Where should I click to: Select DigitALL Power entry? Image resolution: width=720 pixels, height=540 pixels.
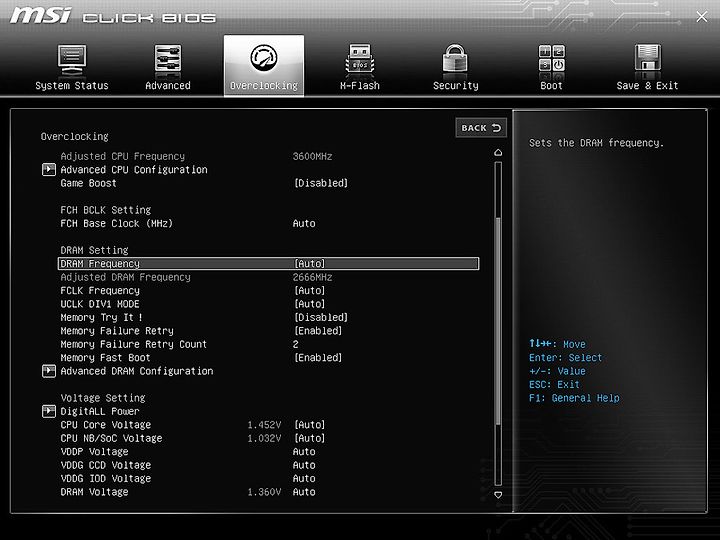[100, 411]
